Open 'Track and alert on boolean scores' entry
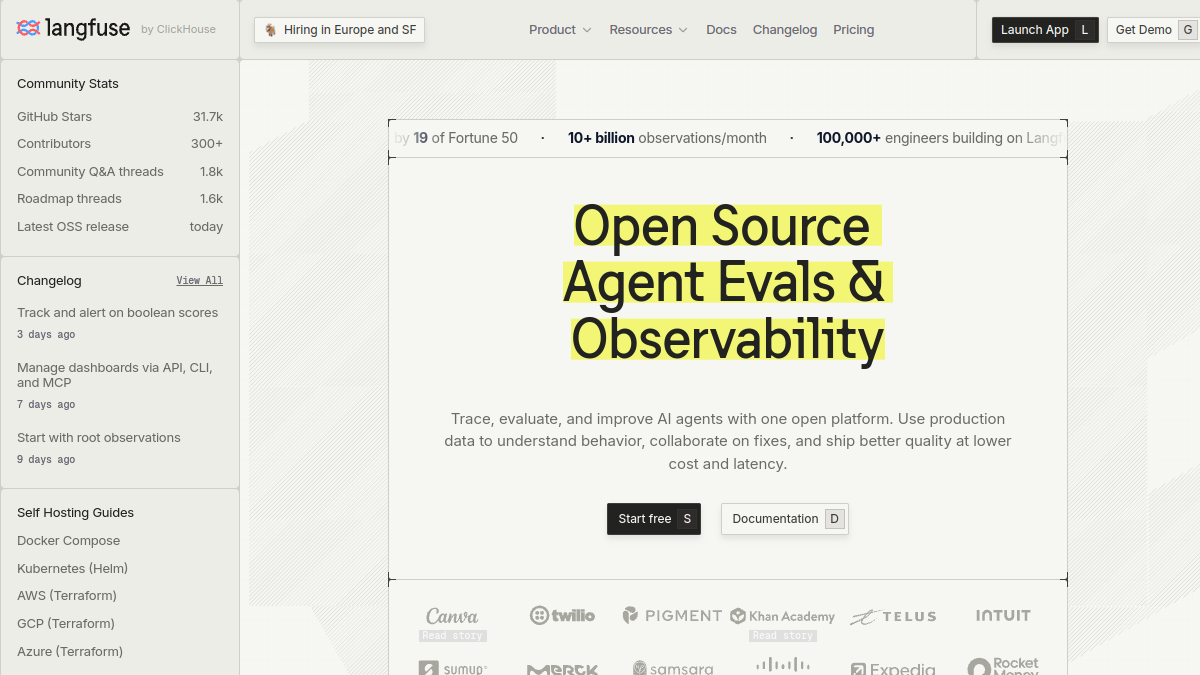The height and width of the screenshot is (675, 1200). click(x=117, y=313)
